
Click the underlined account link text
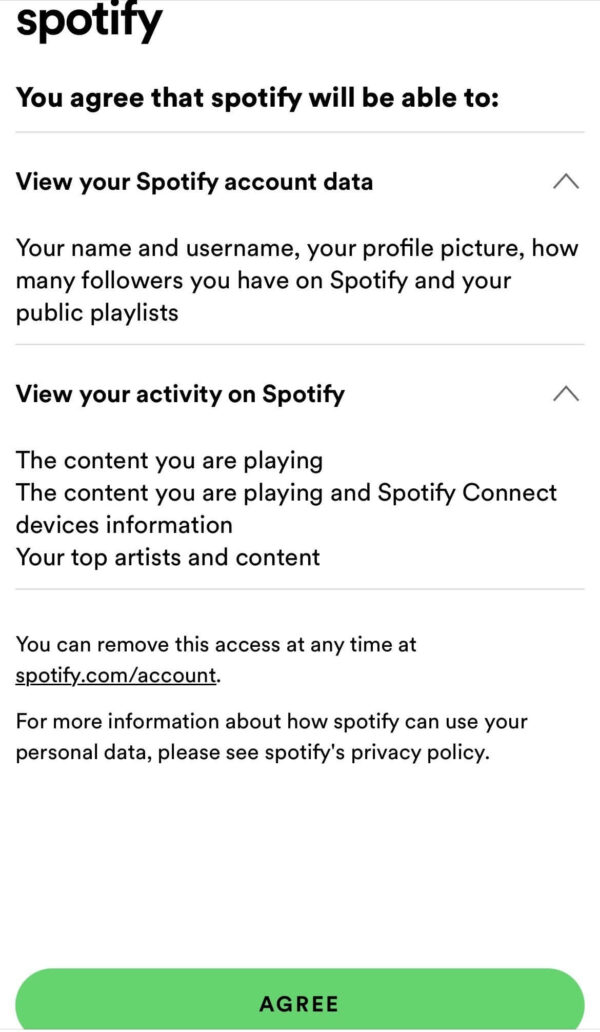click(112, 676)
